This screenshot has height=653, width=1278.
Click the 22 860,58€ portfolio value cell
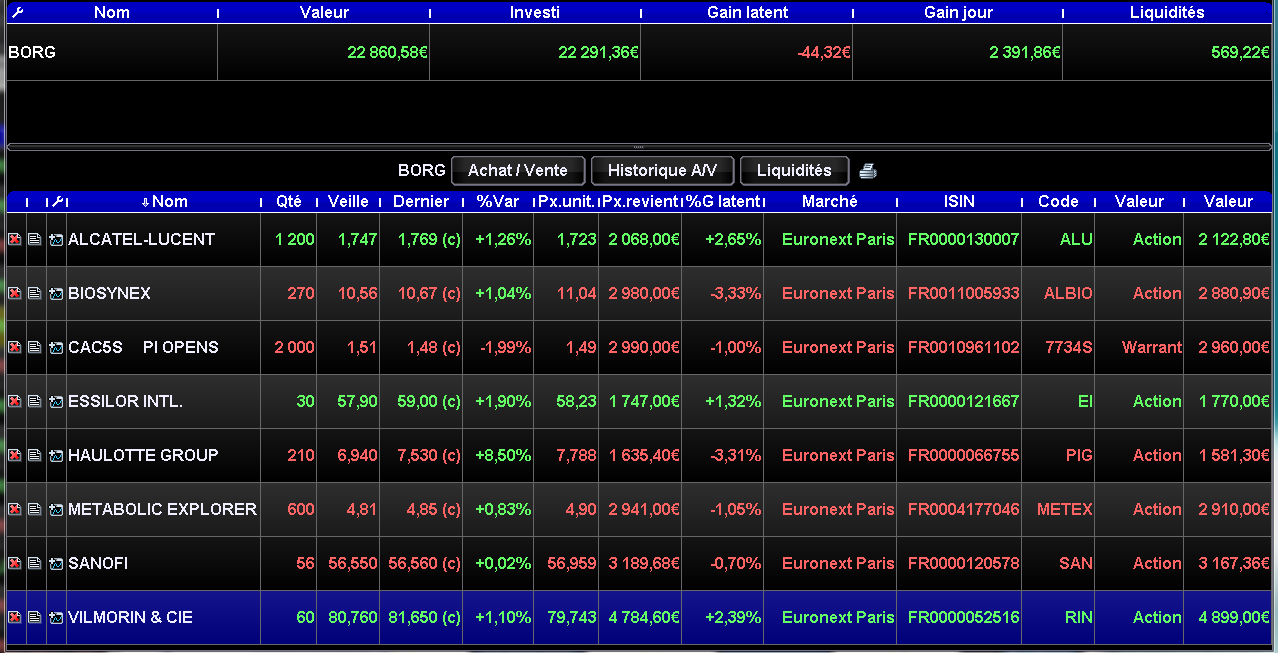[x=323, y=52]
